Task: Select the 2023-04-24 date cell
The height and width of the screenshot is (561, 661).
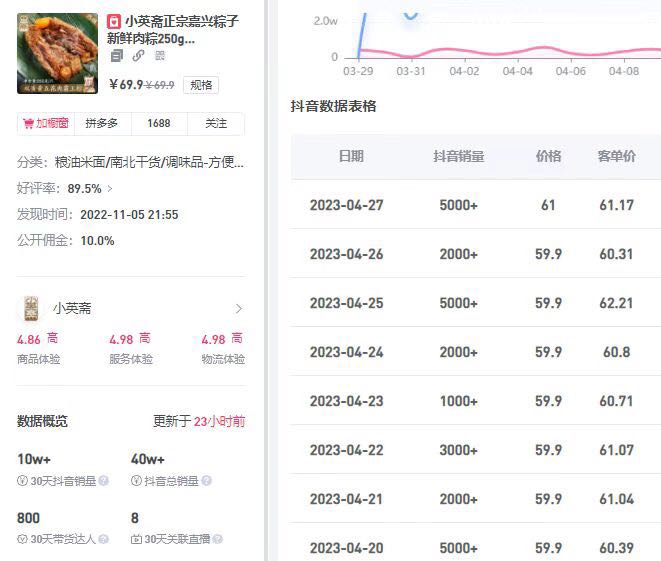Action: click(347, 352)
